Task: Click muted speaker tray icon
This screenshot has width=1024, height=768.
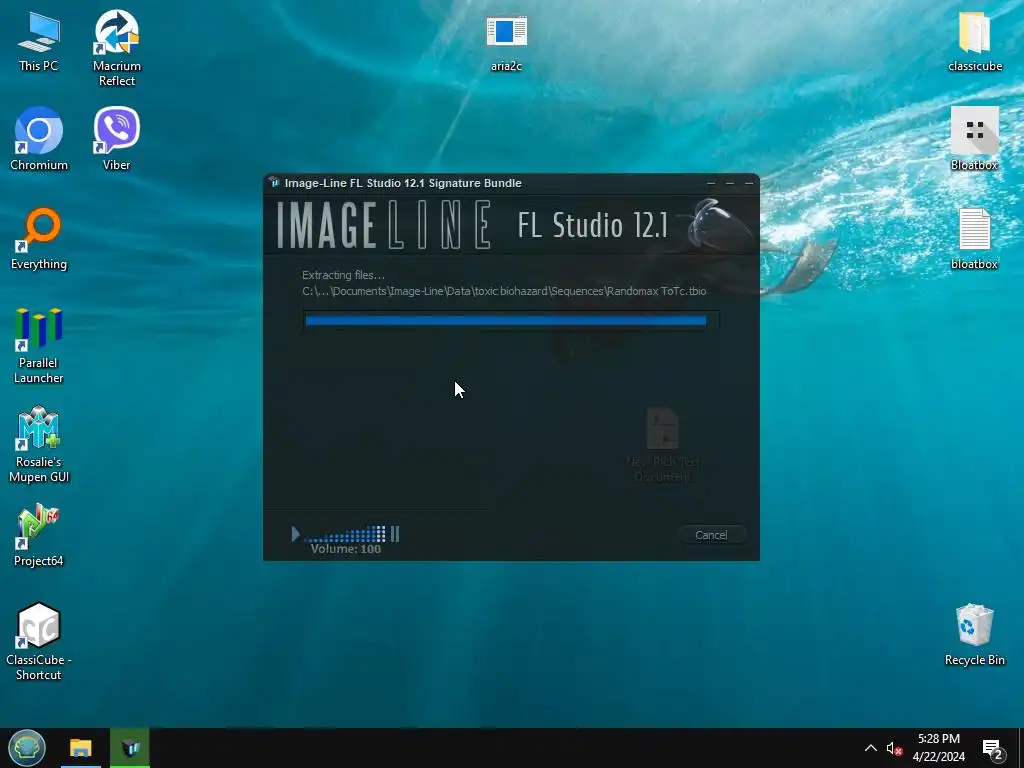Action: pyautogui.click(x=894, y=748)
